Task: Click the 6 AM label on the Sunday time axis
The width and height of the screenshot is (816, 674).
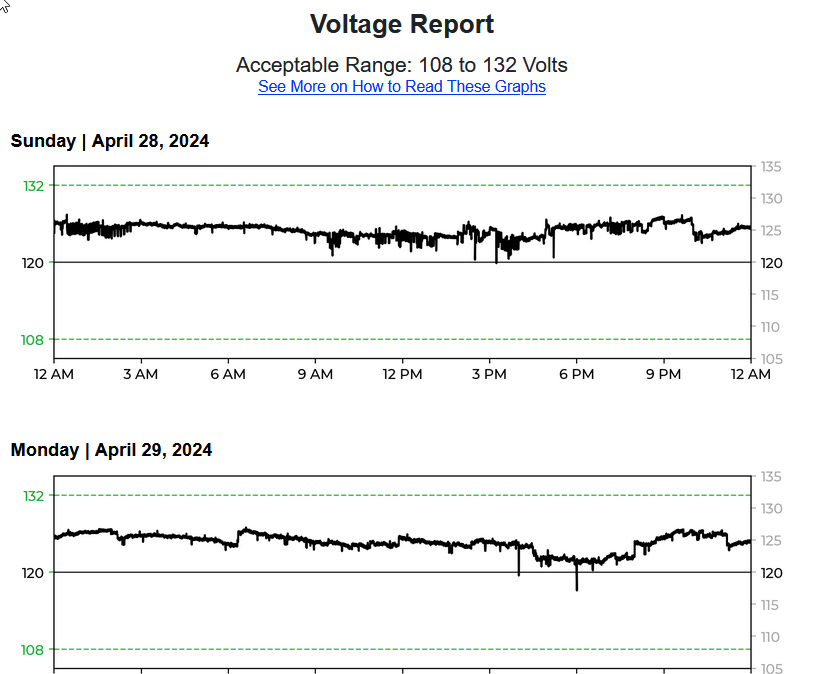Action: click(228, 374)
